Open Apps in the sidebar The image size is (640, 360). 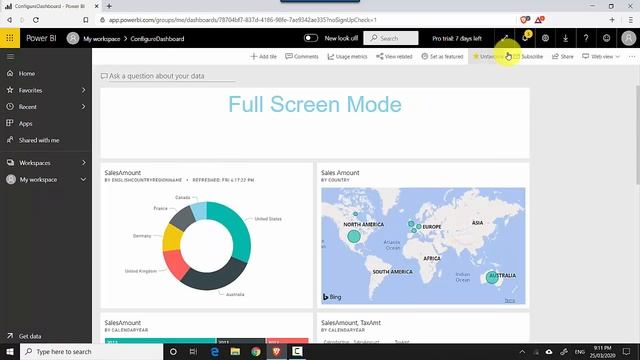pos(25,123)
